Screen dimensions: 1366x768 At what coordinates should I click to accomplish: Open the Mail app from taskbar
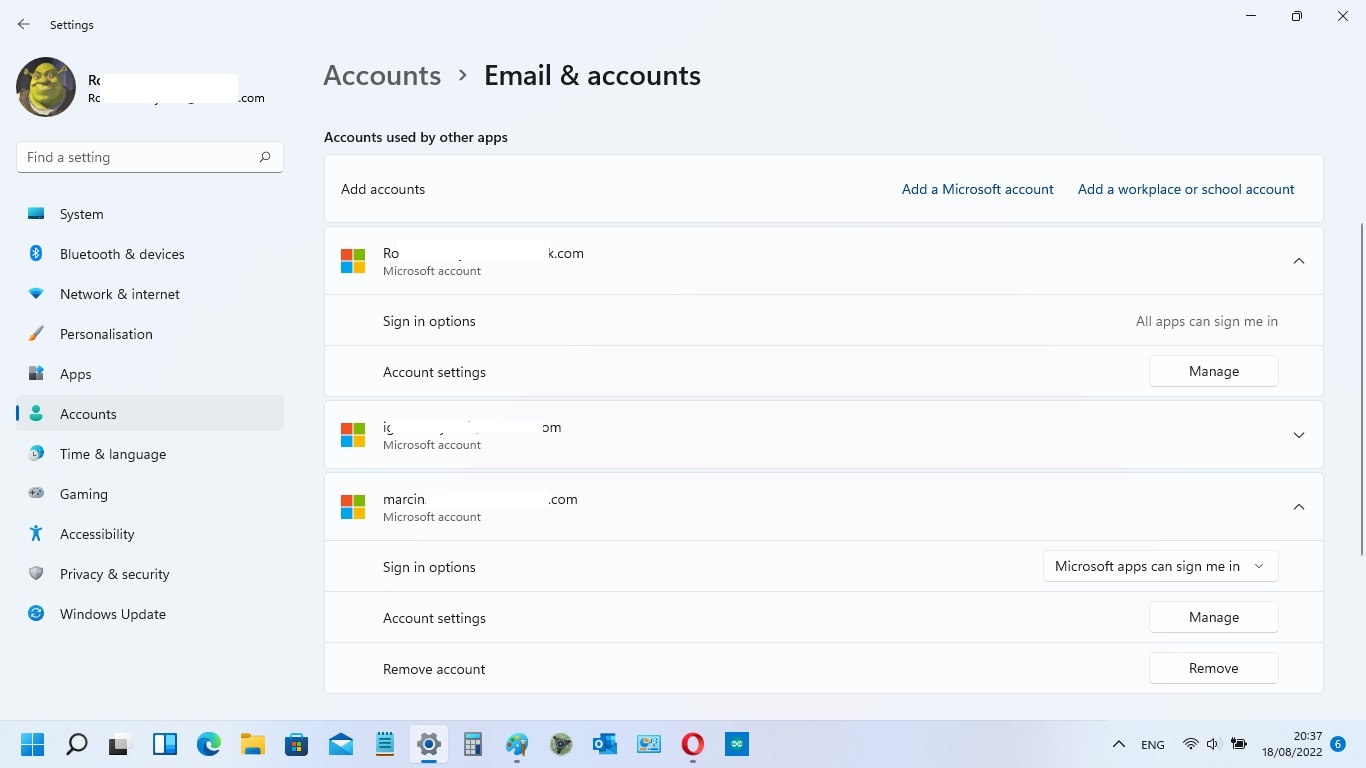(341, 744)
